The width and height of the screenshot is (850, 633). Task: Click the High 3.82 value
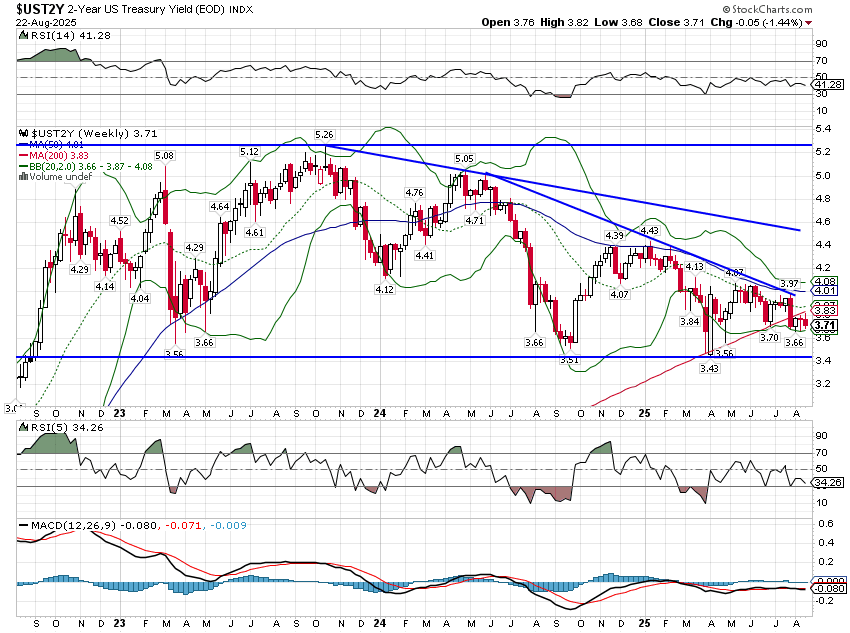(564, 22)
